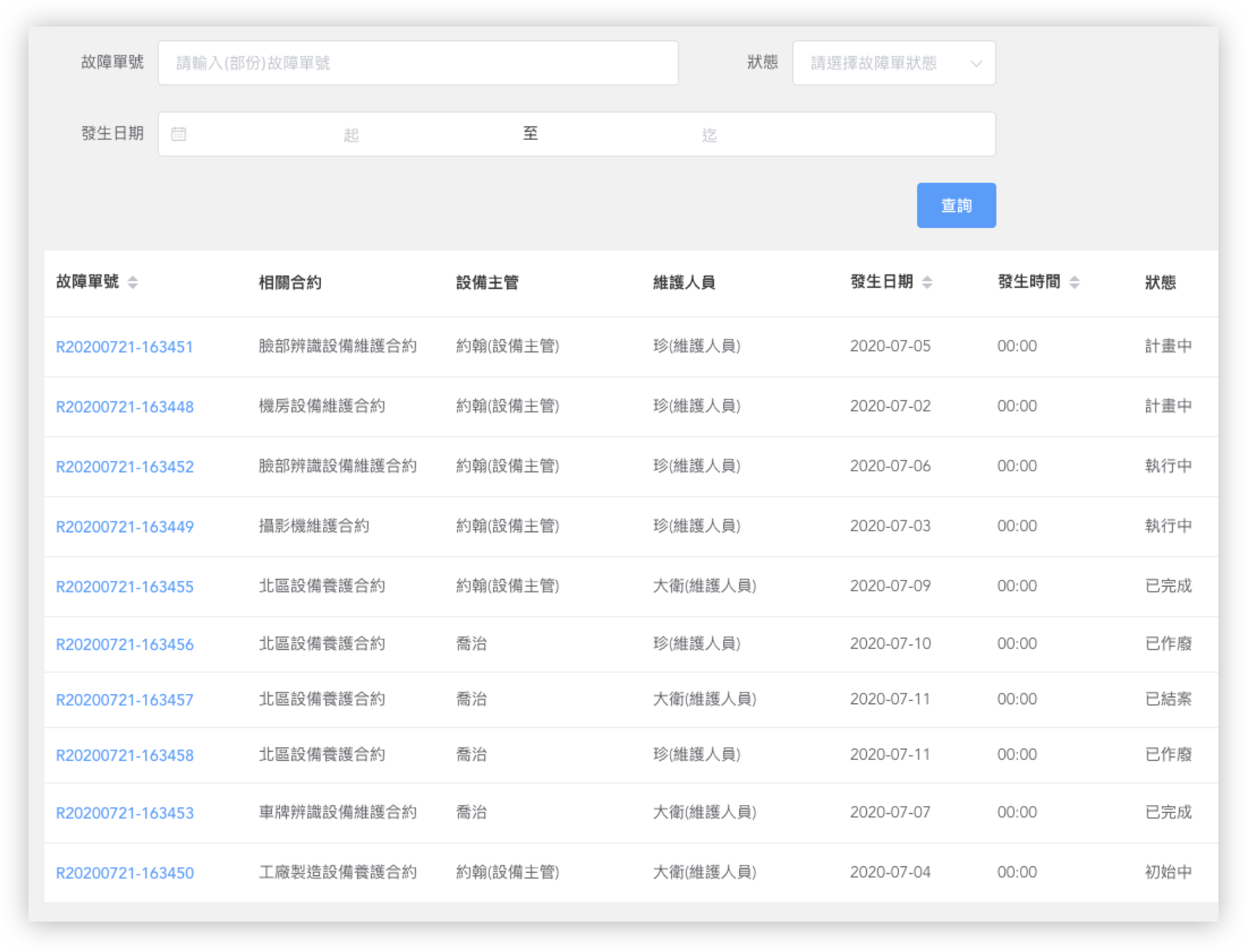Open fault ticket R20200721-163458
This screenshot has height=952, width=1247.
coord(125,756)
